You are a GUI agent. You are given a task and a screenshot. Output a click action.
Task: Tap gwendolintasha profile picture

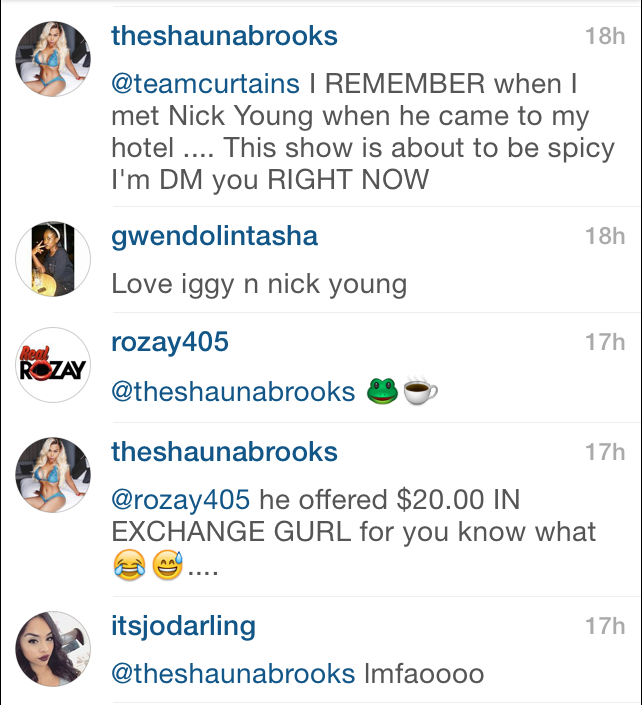(x=53, y=259)
